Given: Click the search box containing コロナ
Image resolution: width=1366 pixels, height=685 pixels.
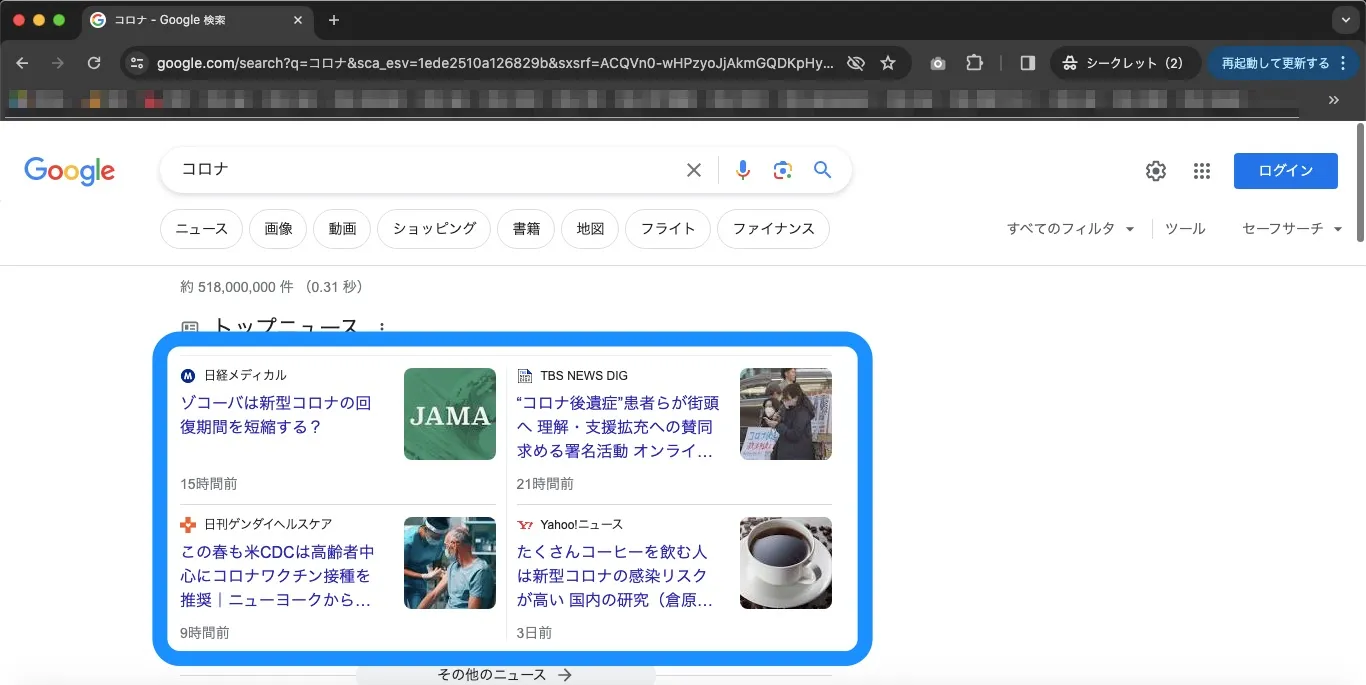Looking at the screenshot, I should click(425, 170).
